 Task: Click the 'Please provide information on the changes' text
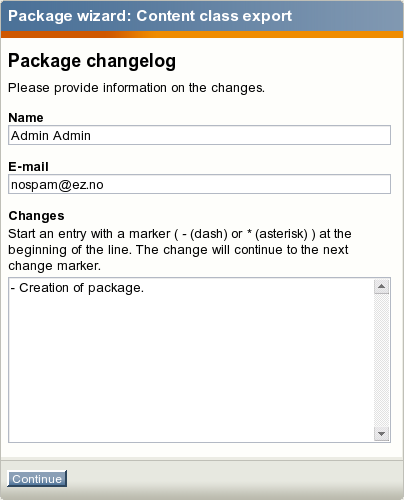pyautogui.click(x=136, y=88)
